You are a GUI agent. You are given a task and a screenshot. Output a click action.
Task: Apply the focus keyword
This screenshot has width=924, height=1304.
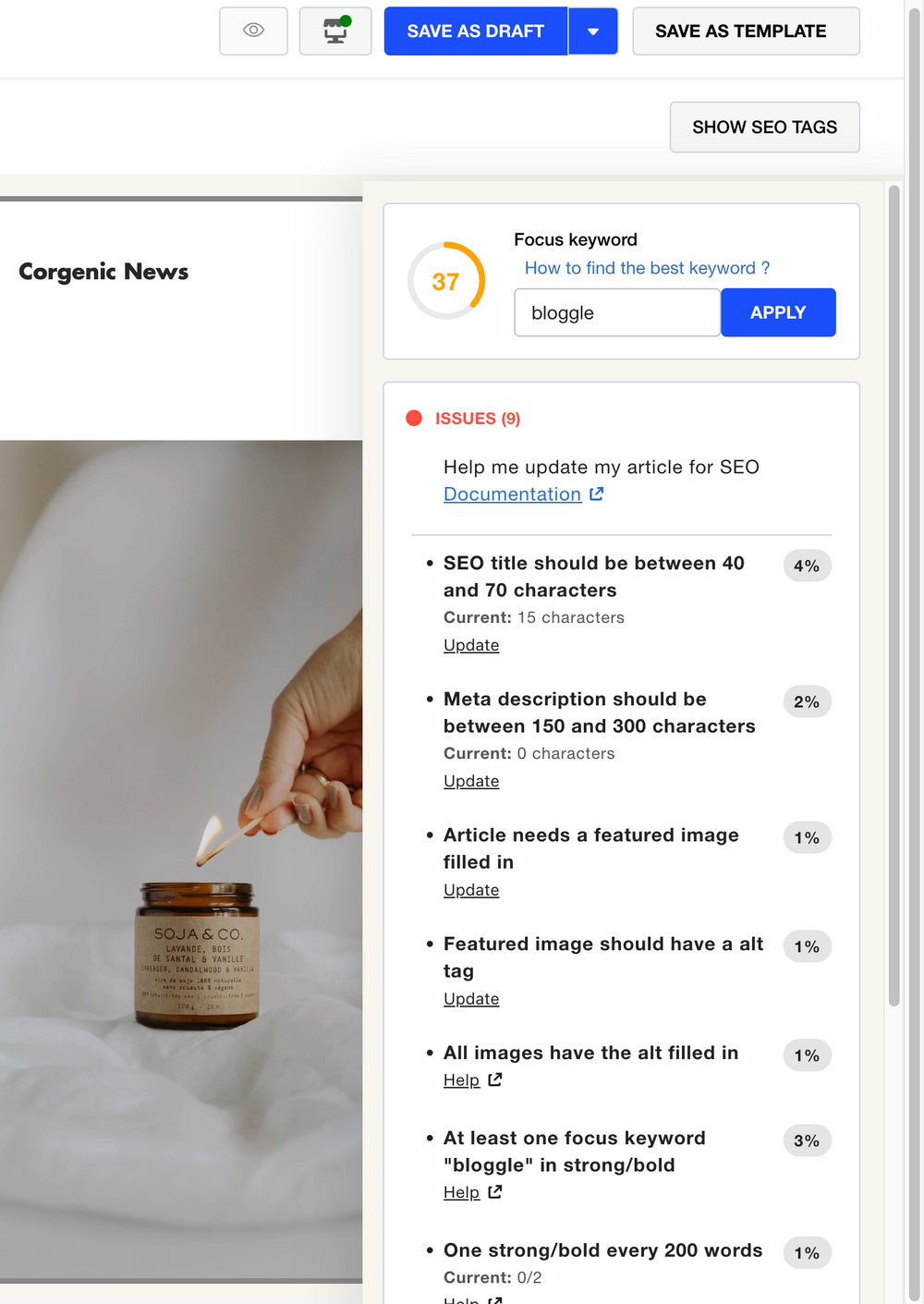[x=778, y=313]
